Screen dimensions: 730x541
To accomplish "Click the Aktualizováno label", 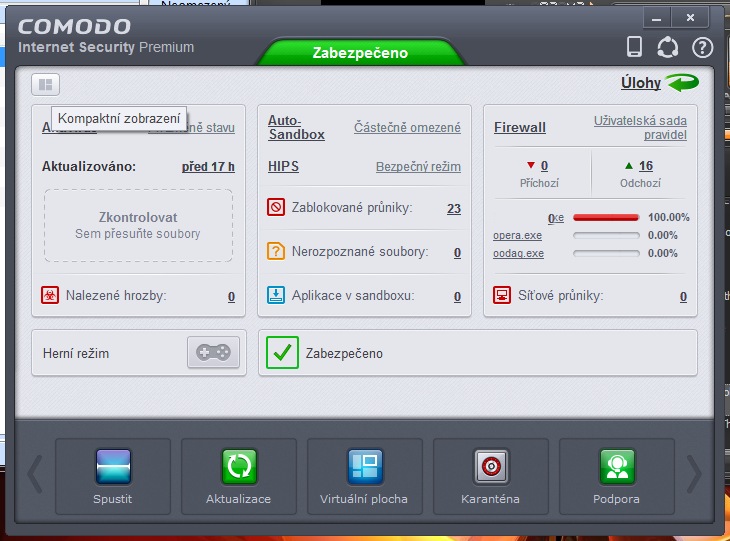I will 89,167.
